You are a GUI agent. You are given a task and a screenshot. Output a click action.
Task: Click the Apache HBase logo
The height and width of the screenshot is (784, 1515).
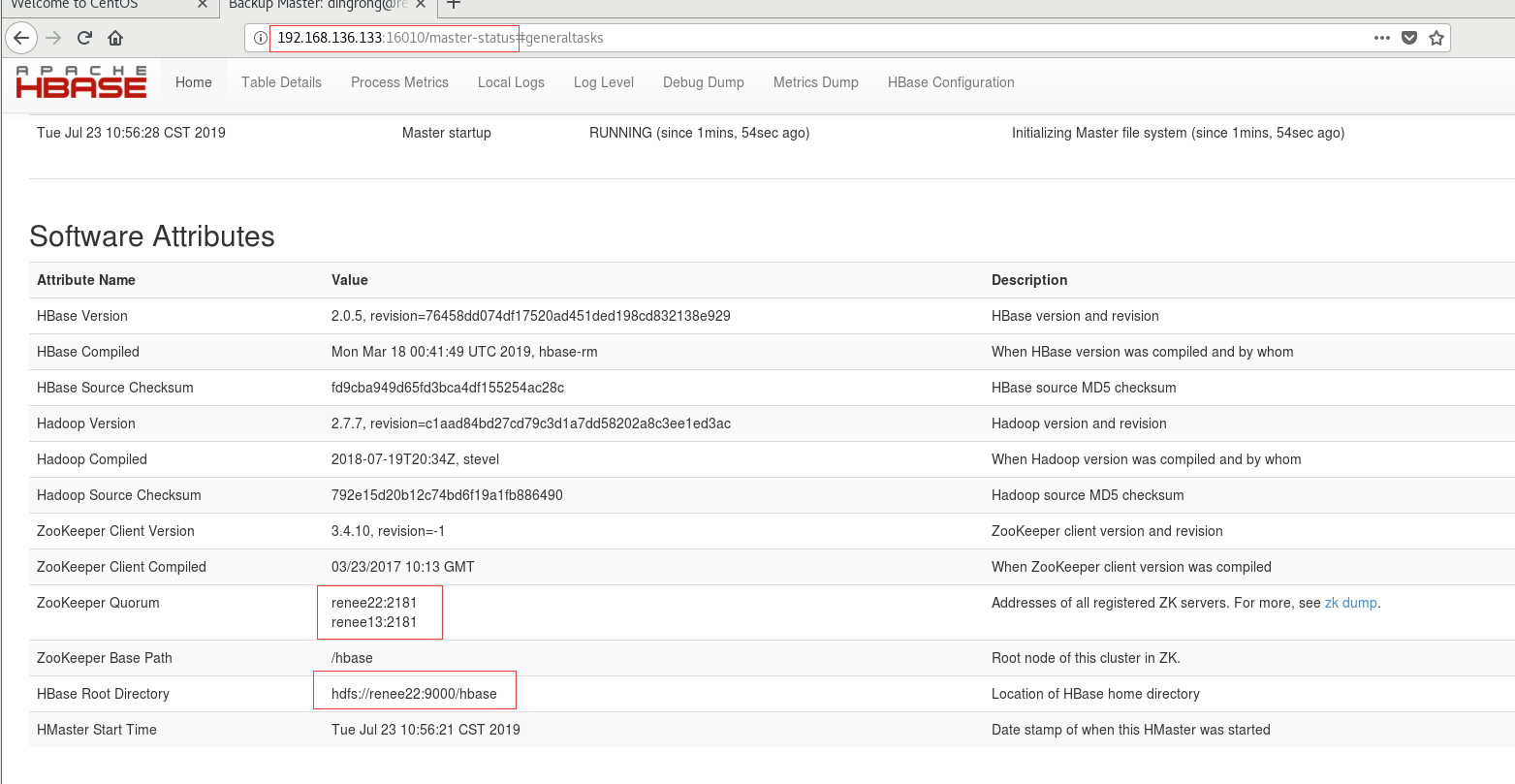(x=81, y=82)
